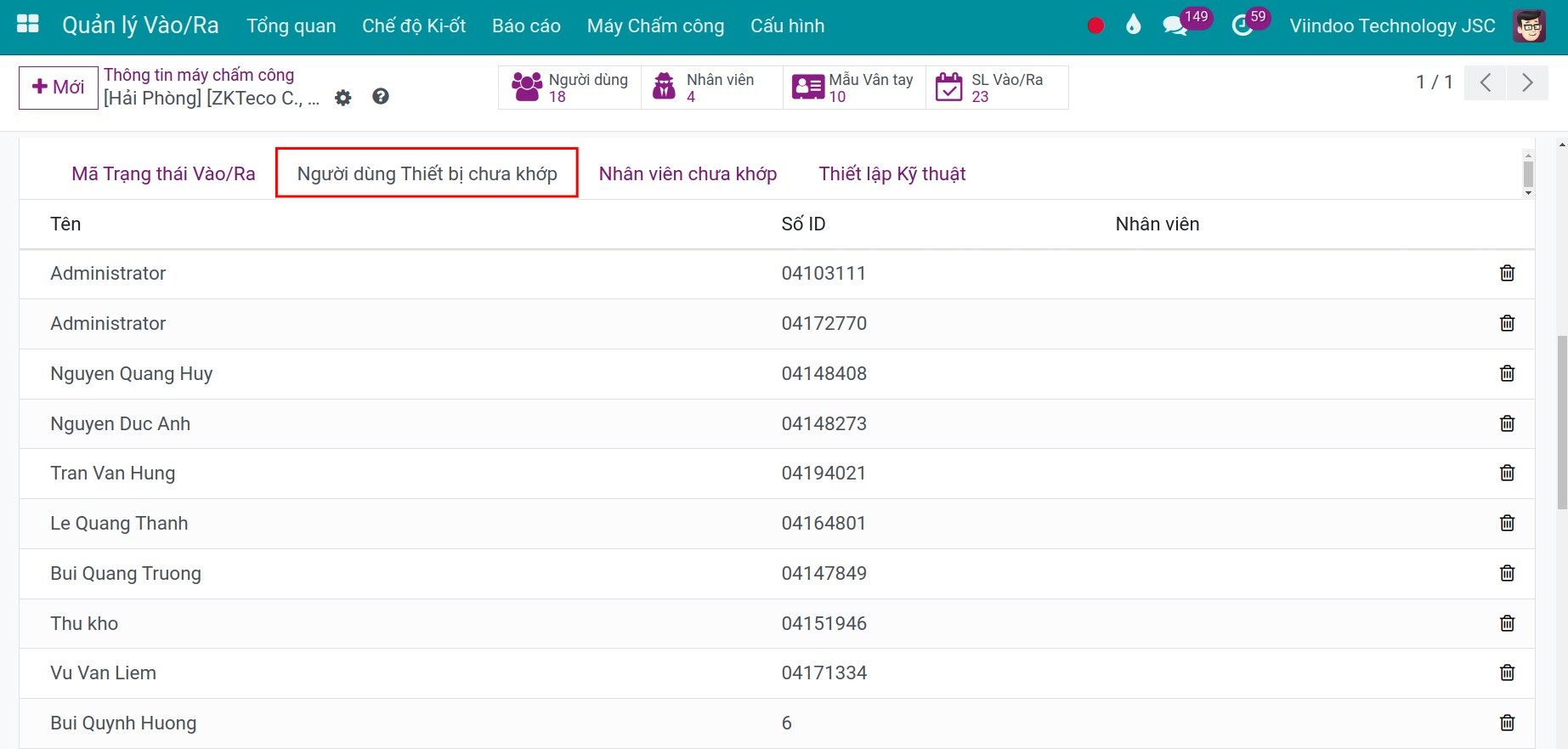The width and height of the screenshot is (1568, 749).
Task: Switch to Thiết lập Kỹ thuật tab
Action: click(x=892, y=173)
